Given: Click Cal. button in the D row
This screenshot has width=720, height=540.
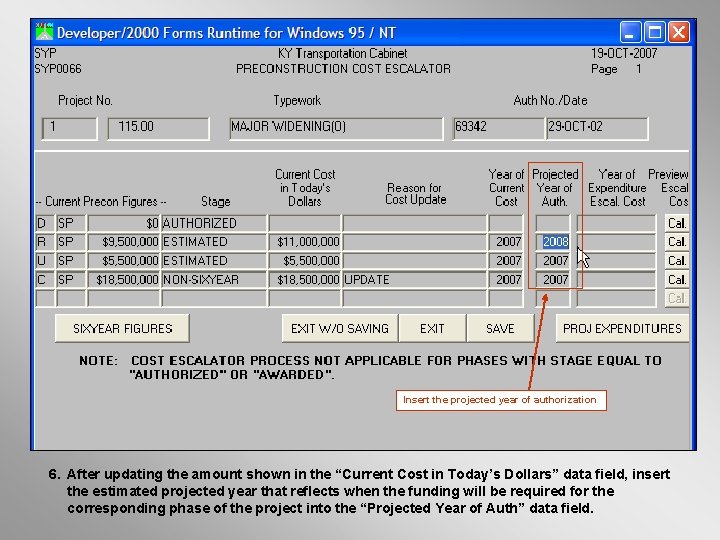Looking at the screenshot, I should [677, 223].
